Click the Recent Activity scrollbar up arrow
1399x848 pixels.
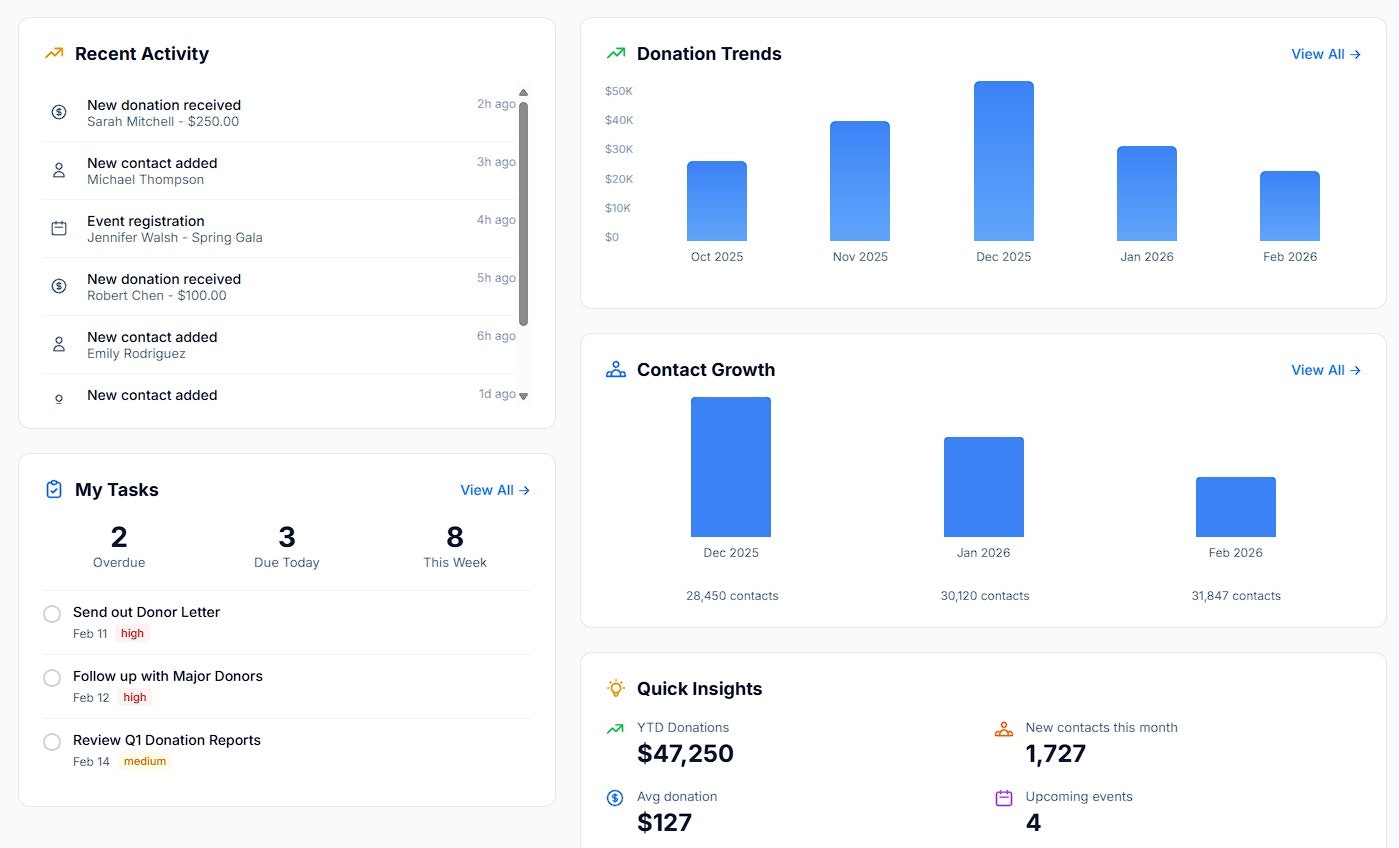click(523, 93)
